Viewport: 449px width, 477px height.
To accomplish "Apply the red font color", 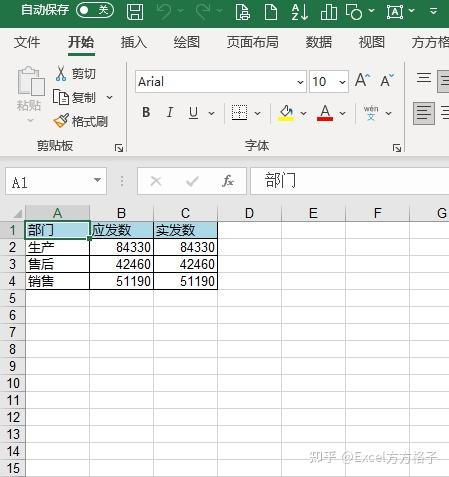I will click(x=325, y=113).
